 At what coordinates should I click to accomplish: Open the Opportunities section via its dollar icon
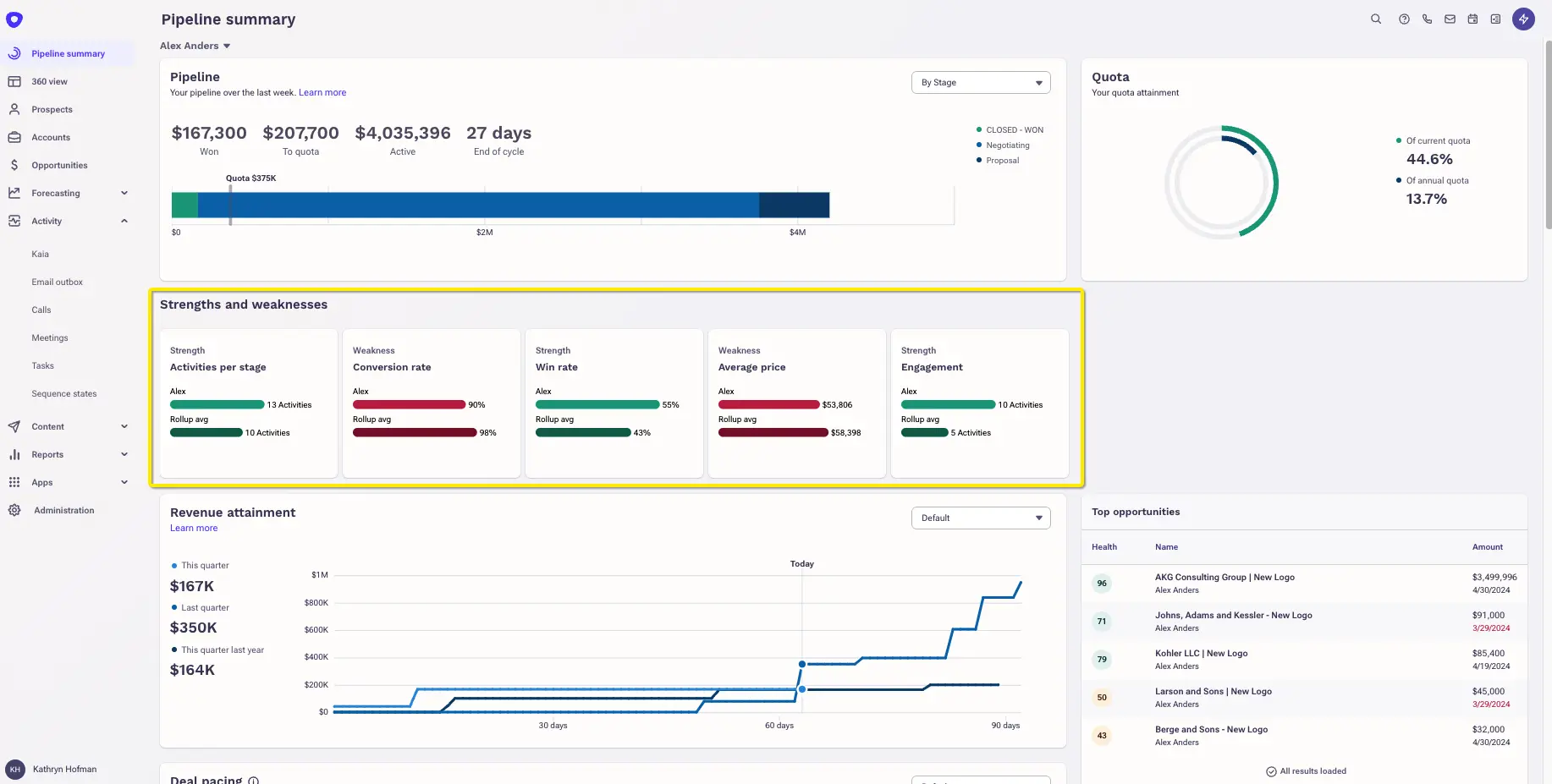tap(14, 165)
